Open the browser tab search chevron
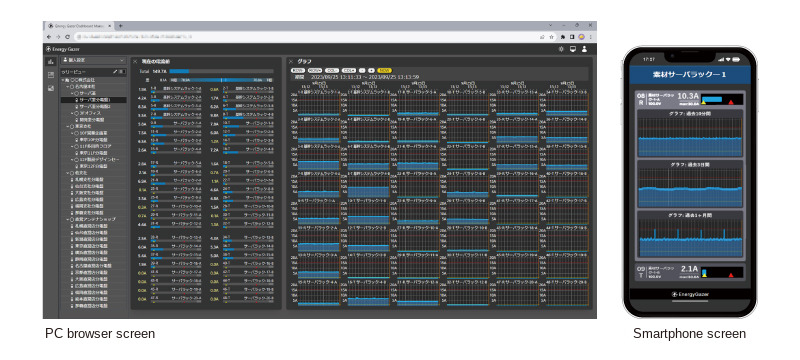This screenshot has height=360, width=800. click(x=551, y=25)
